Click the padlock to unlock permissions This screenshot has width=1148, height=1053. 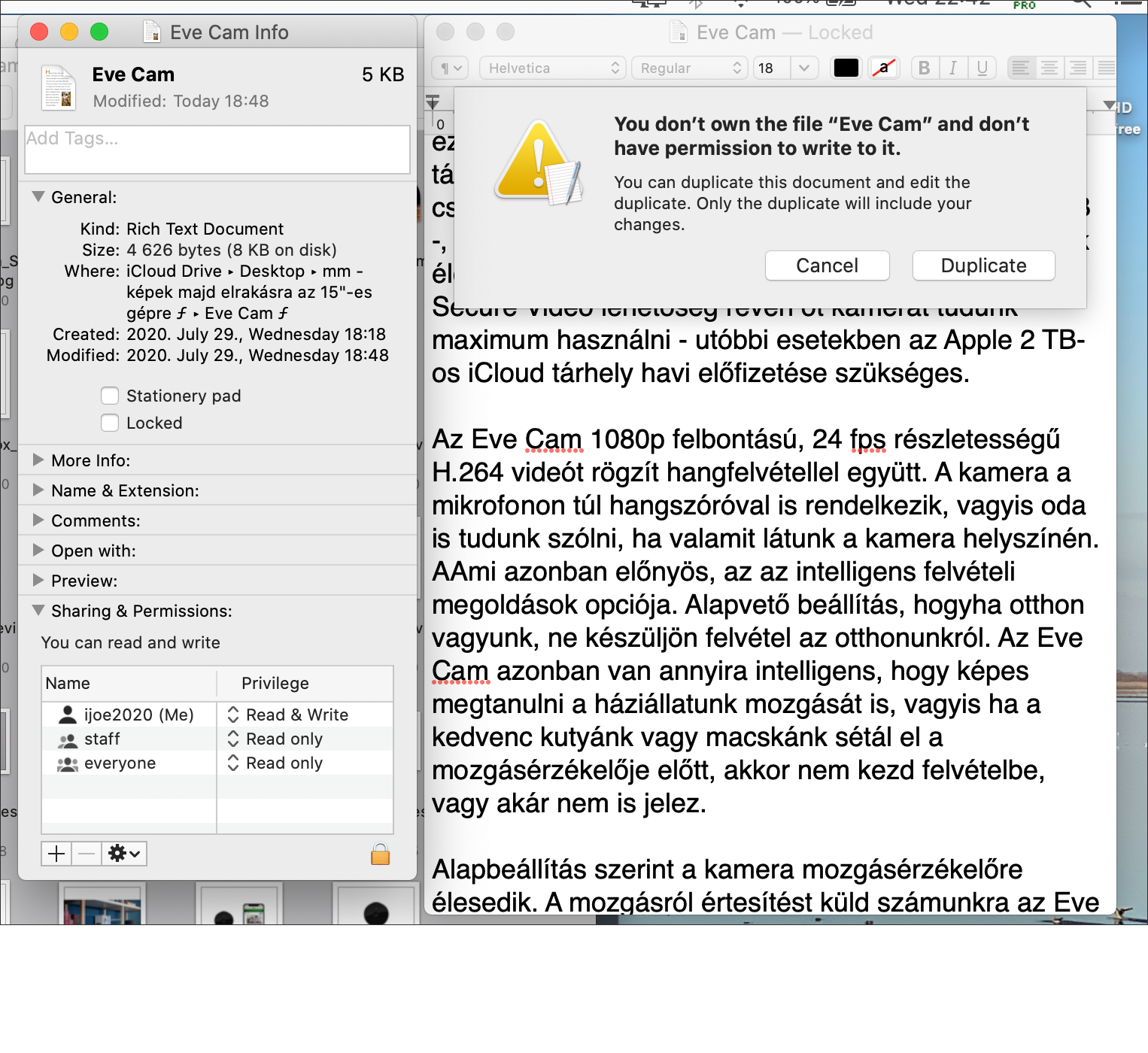pos(381,854)
